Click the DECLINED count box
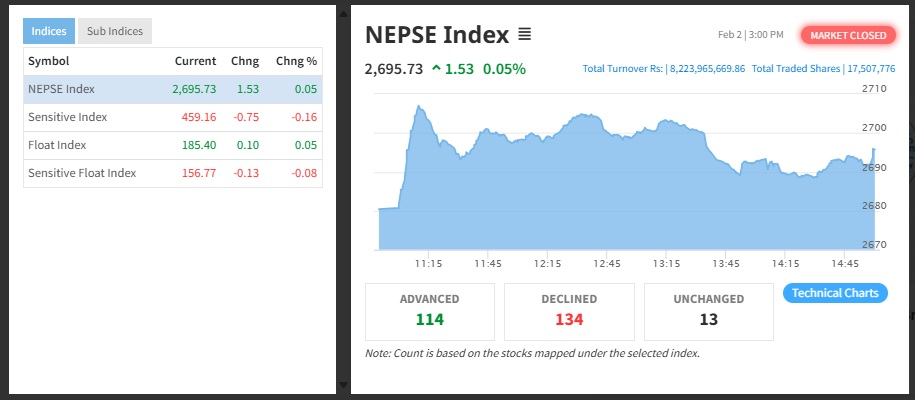 click(568, 311)
